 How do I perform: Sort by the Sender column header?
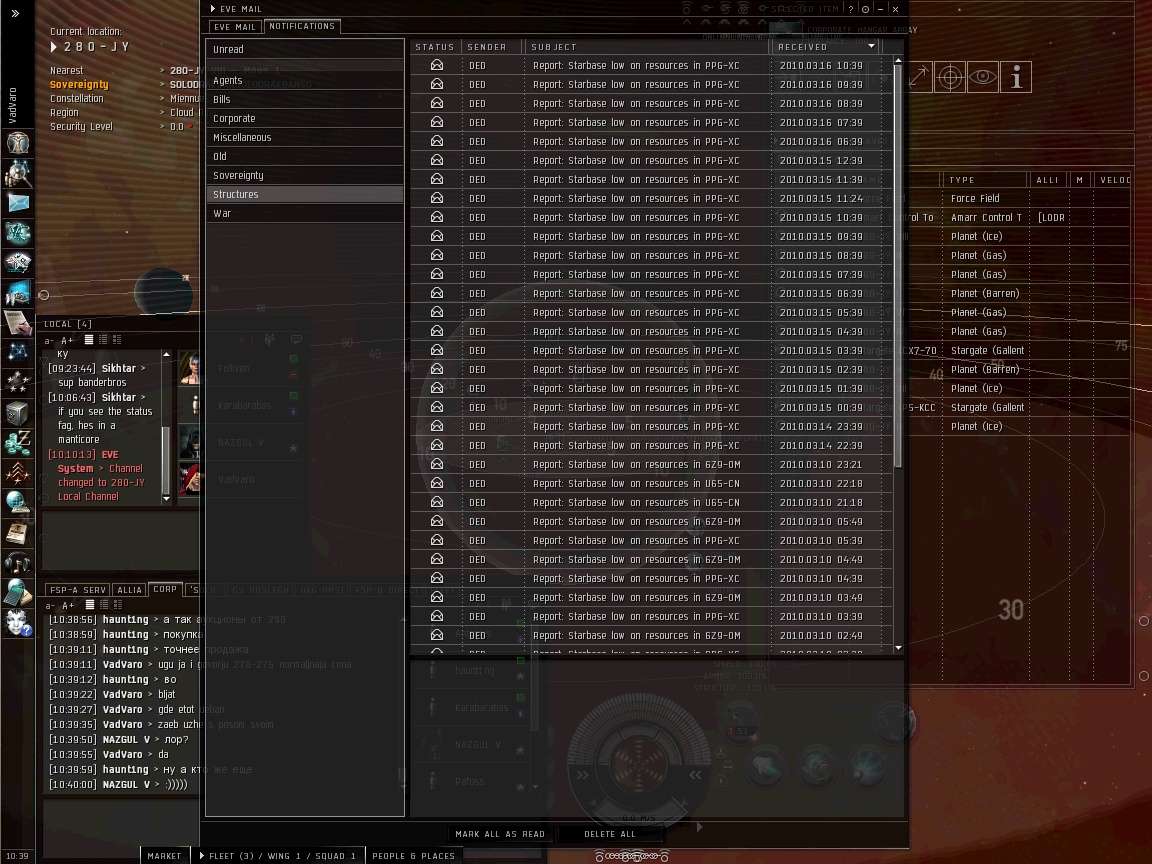point(492,46)
